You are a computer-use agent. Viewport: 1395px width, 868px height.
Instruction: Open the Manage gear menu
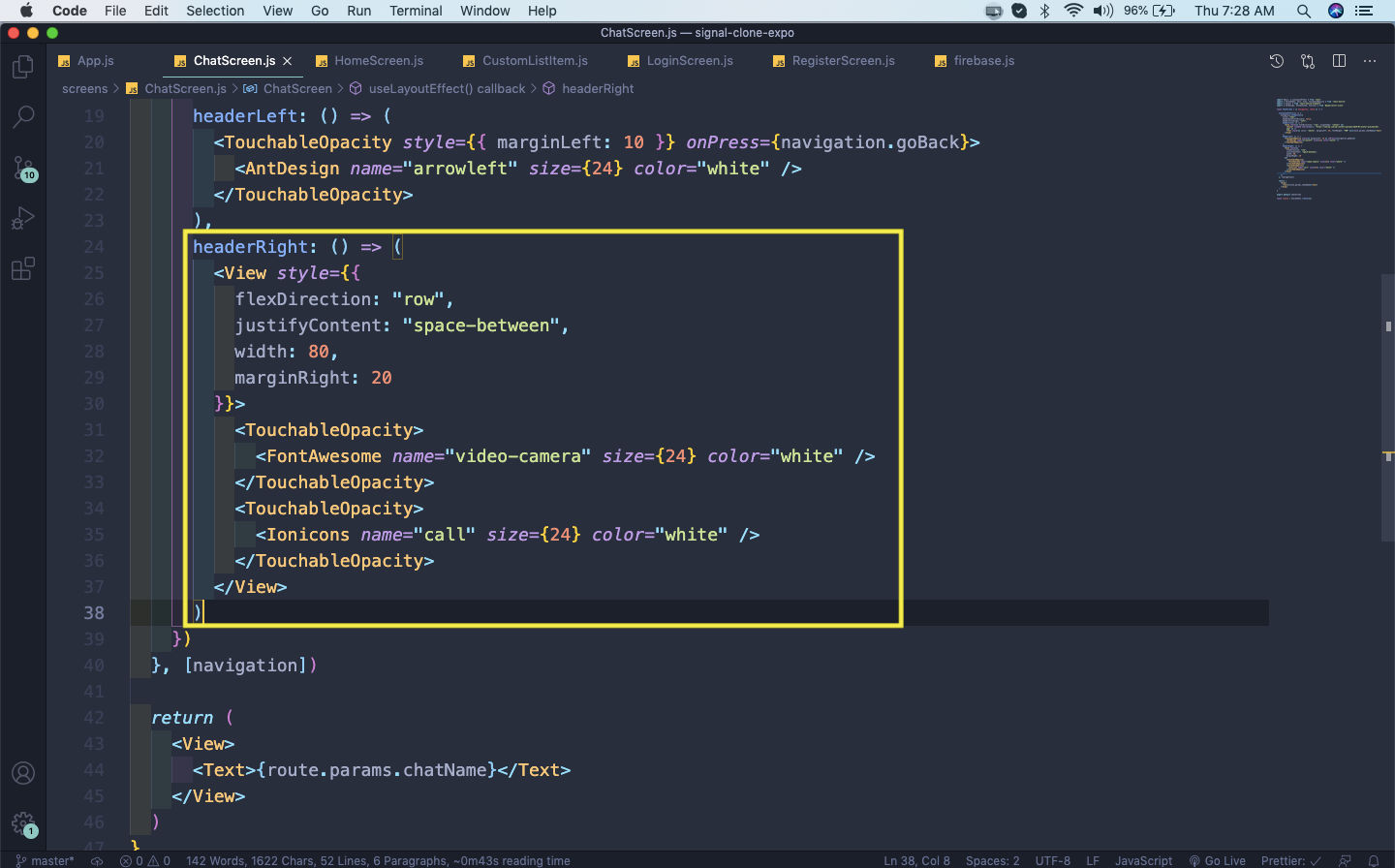(23, 824)
